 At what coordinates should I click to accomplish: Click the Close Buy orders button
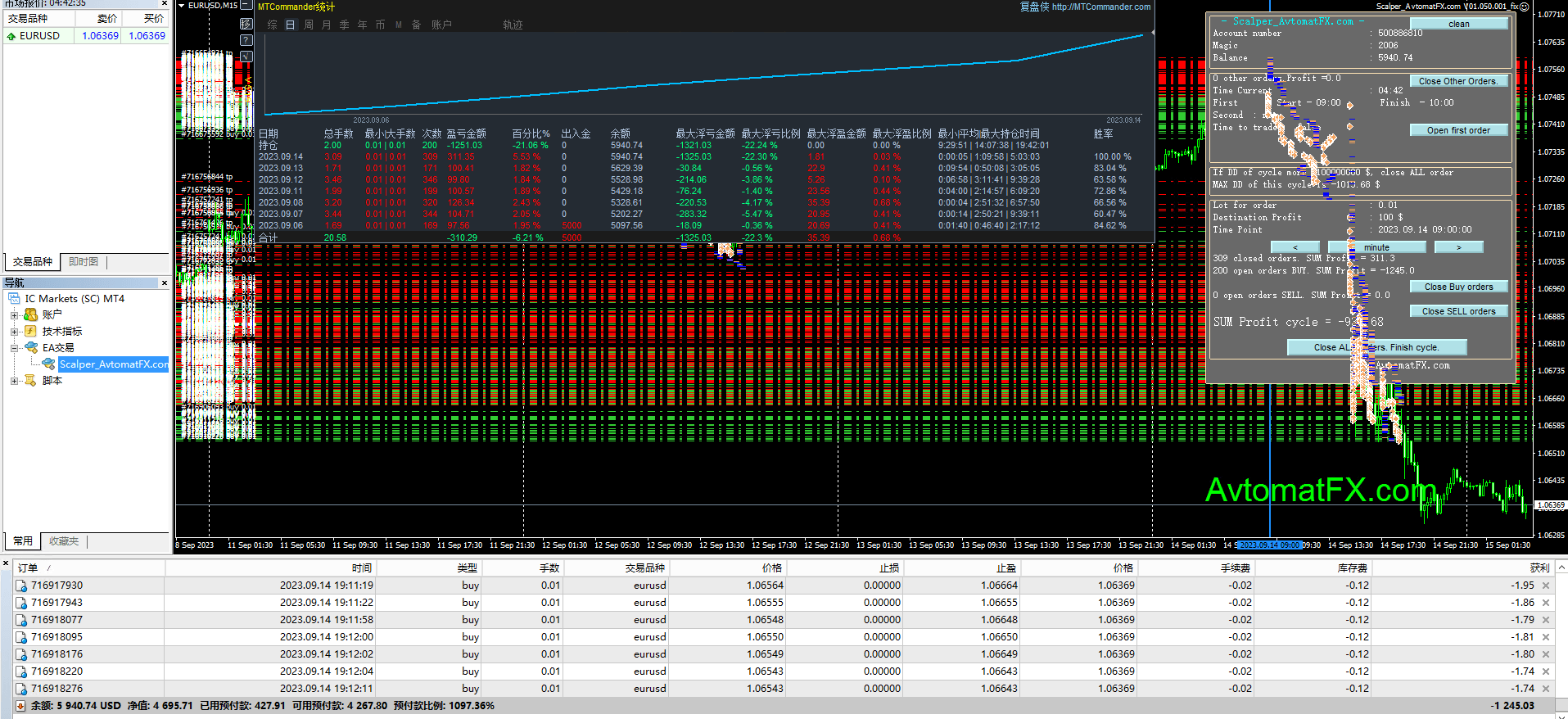coord(1458,287)
